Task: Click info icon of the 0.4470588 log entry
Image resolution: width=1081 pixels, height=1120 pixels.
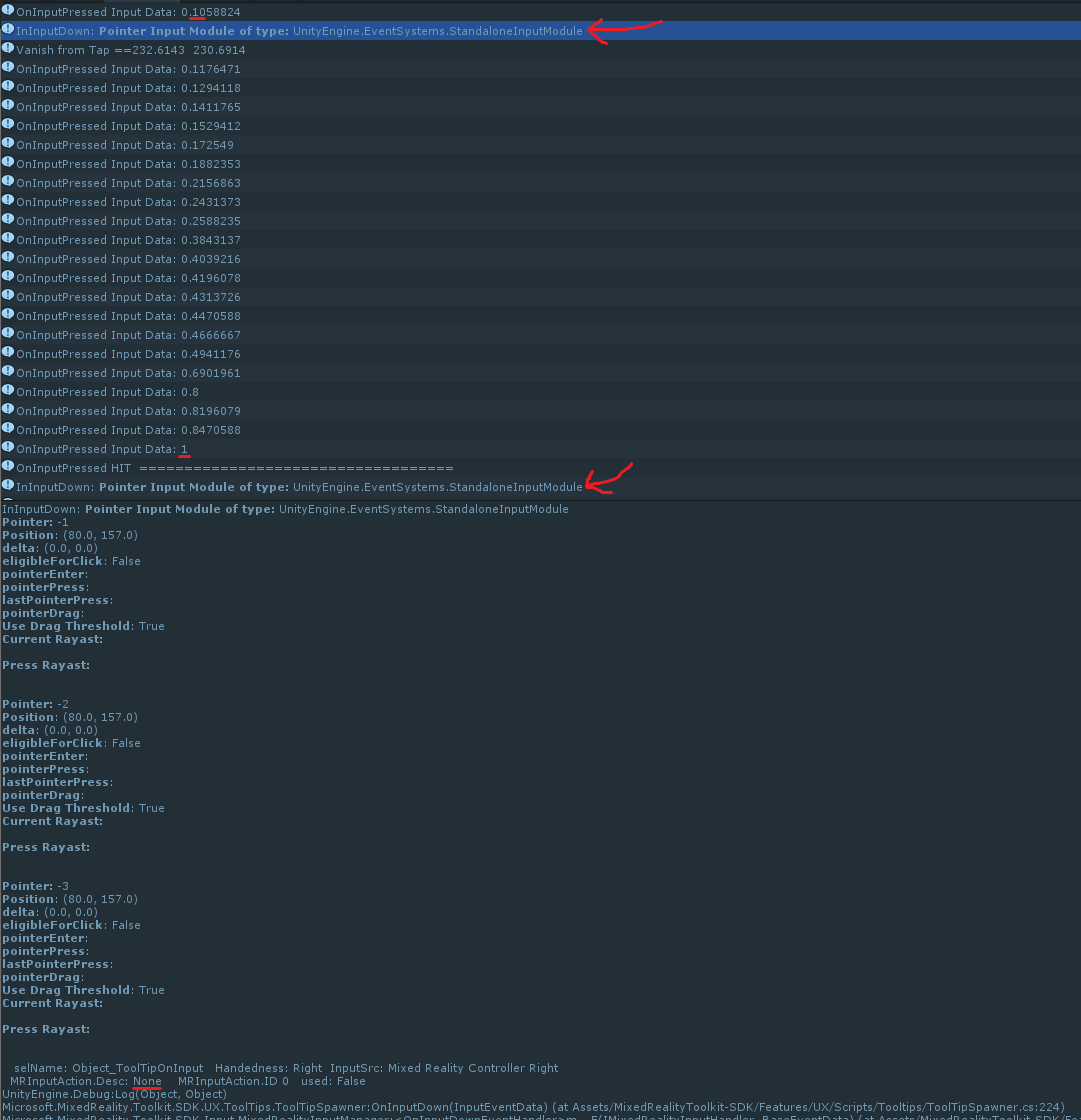Action: pos(8,314)
